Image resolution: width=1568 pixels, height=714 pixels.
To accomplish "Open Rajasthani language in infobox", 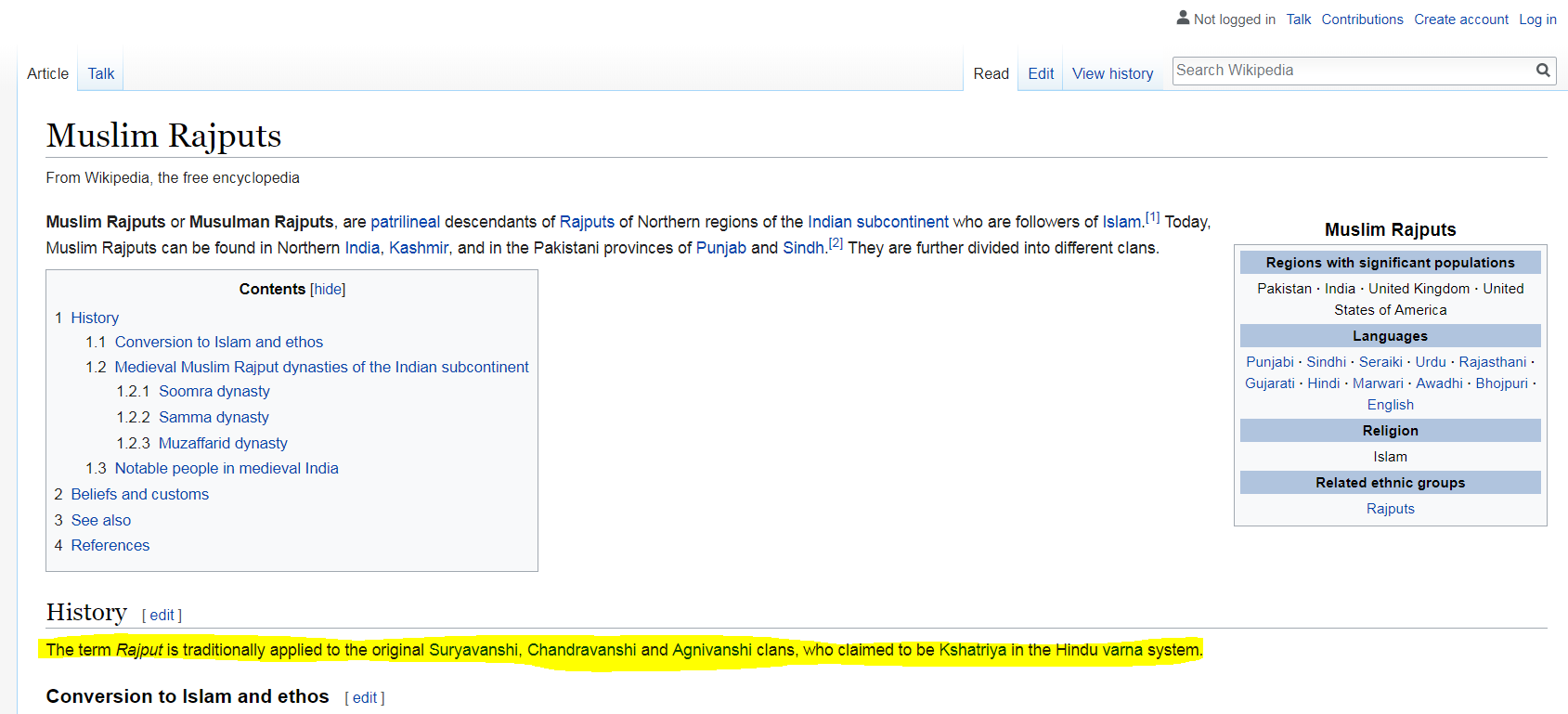I will pyautogui.click(x=1492, y=362).
